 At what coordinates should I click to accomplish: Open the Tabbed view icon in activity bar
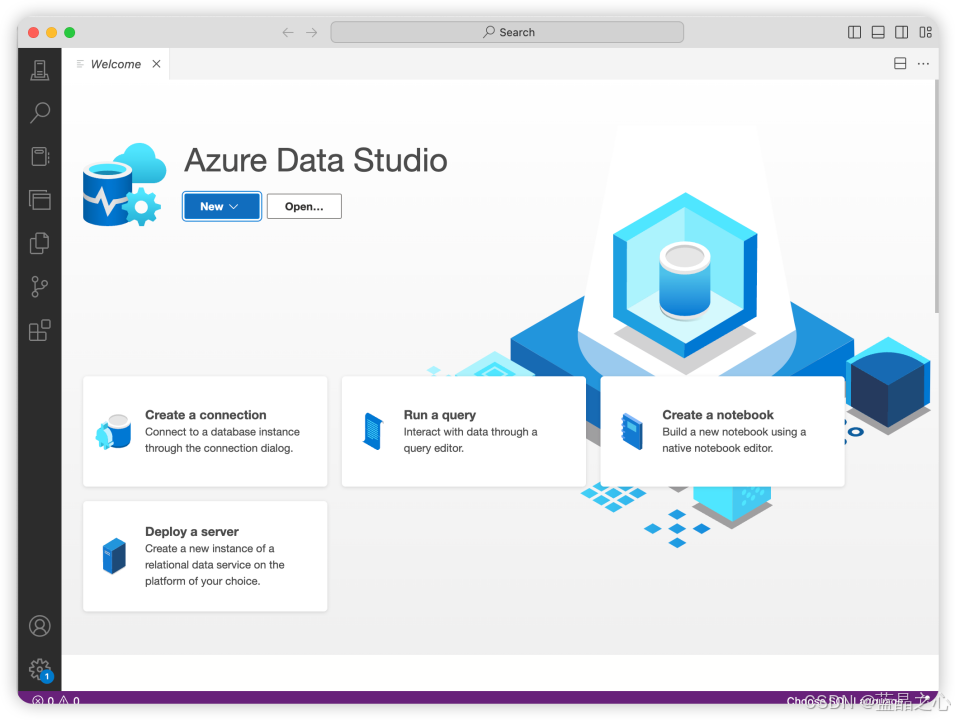tap(40, 200)
